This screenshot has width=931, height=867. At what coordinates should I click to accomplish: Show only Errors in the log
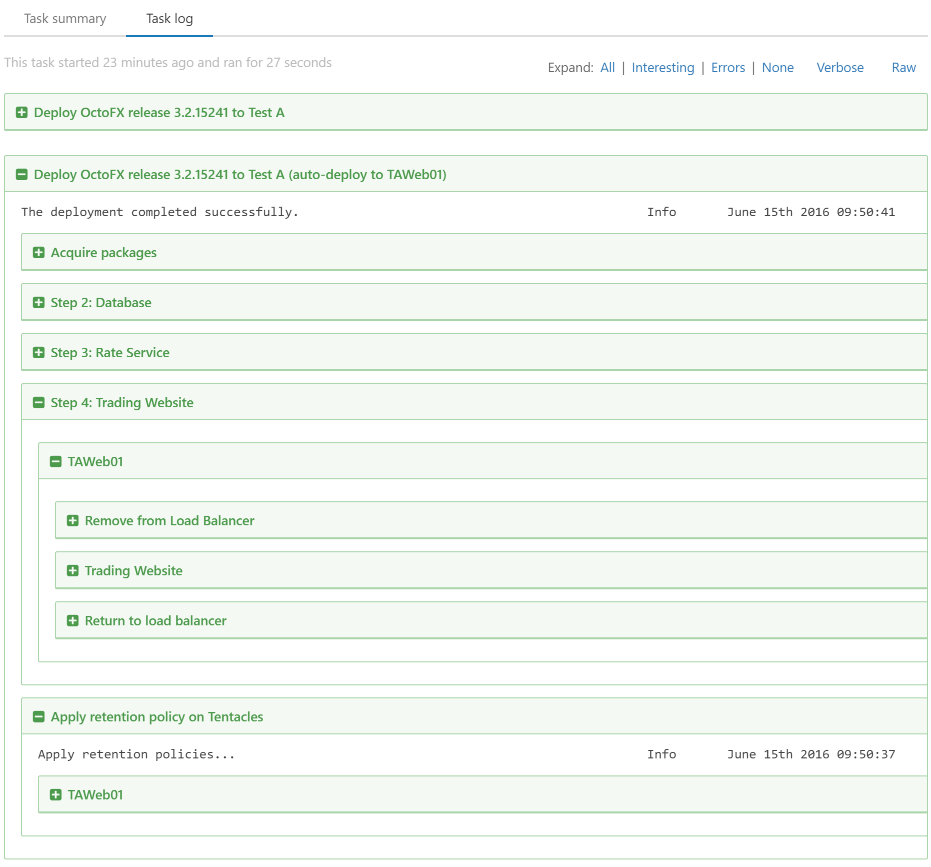[x=728, y=68]
